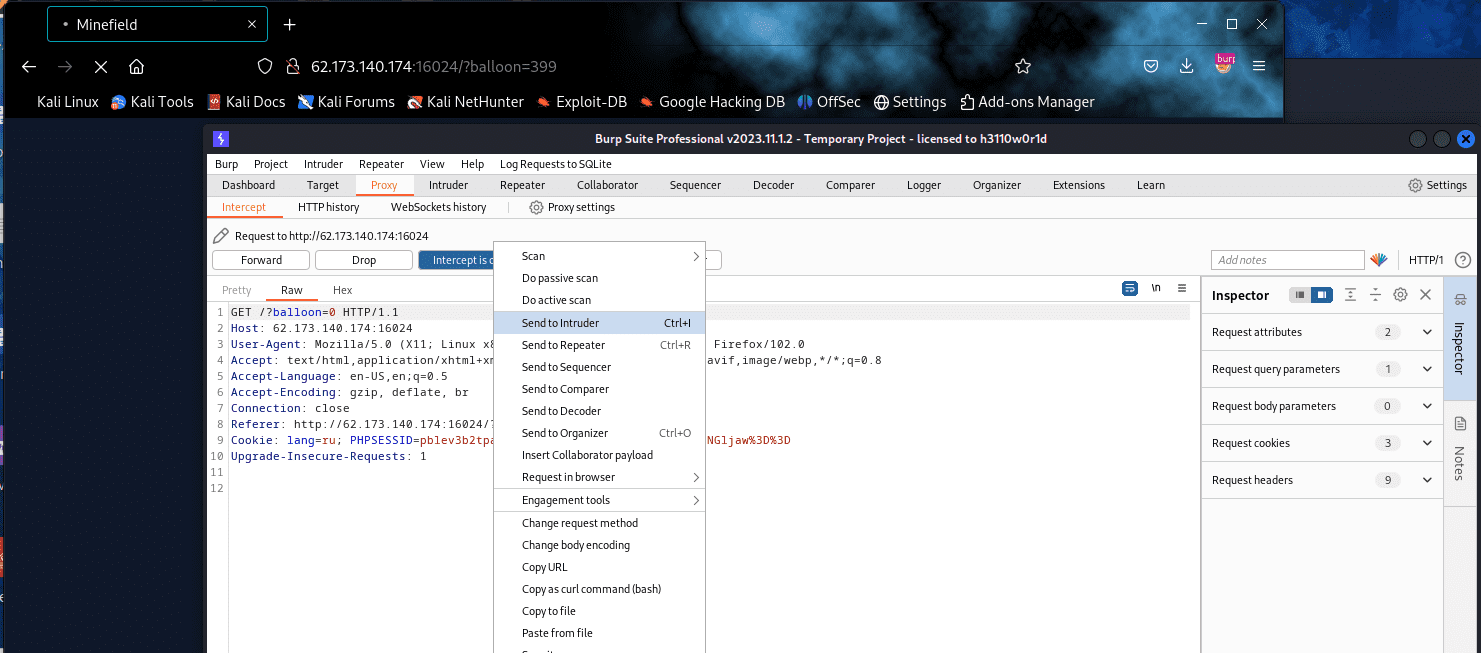Open the Notes side panel tab
This screenshot has height=653, width=1481.
pos(1460,448)
